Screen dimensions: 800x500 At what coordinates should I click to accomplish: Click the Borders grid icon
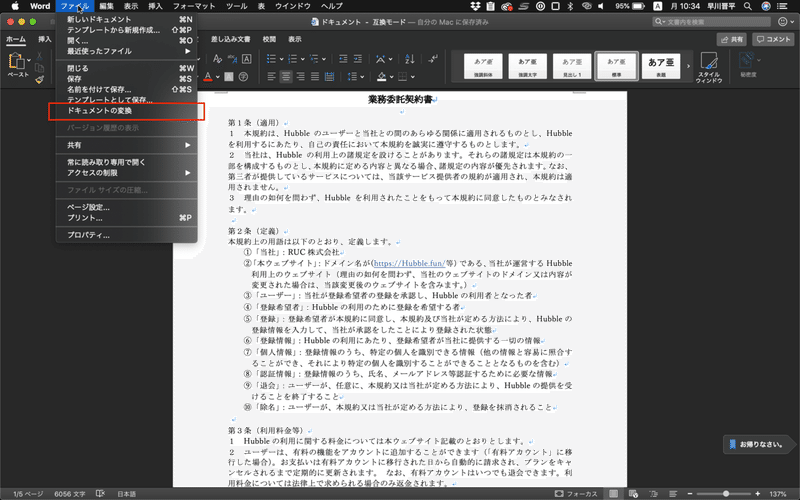(403, 77)
